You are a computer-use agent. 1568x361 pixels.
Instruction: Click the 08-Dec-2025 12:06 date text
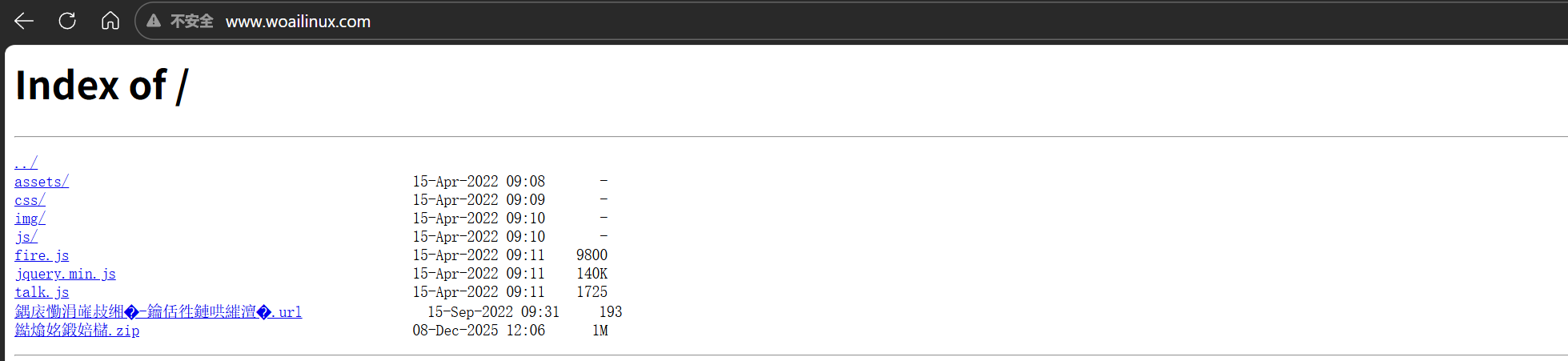point(479,330)
